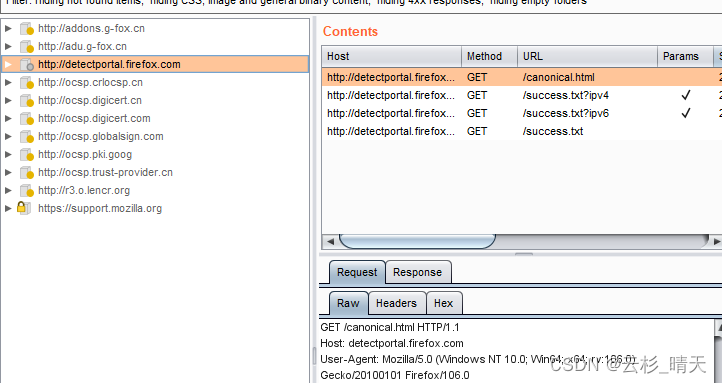Expand the adu.g-fox.cn tree node
The height and width of the screenshot is (383, 722).
click(x=8, y=46)
